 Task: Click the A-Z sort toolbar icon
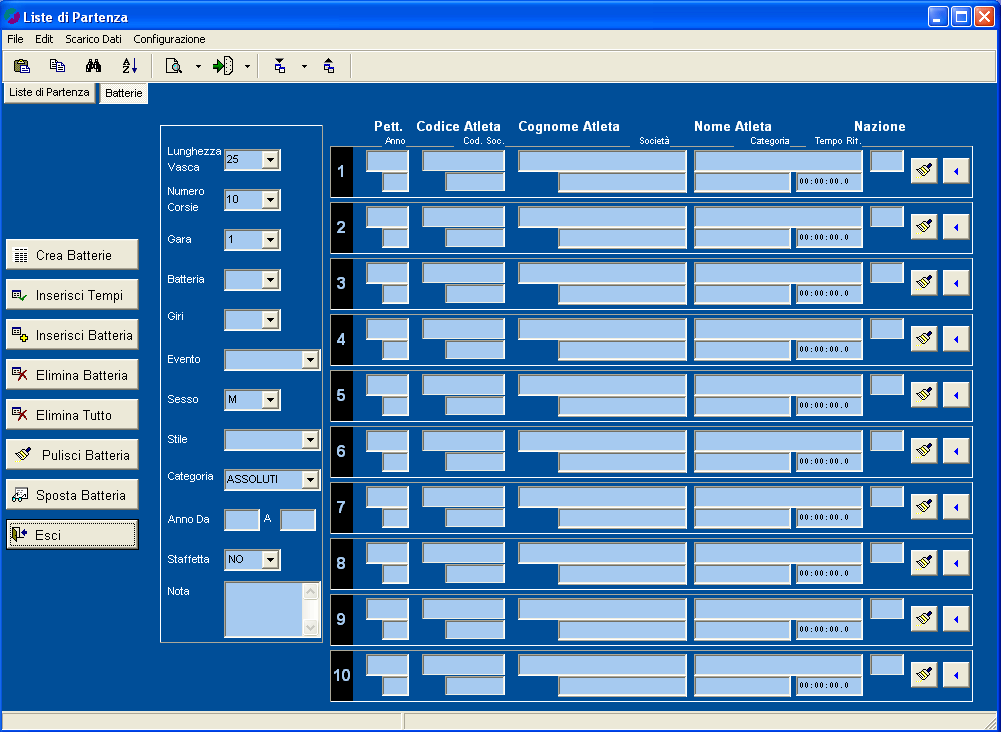click(130, 66)
